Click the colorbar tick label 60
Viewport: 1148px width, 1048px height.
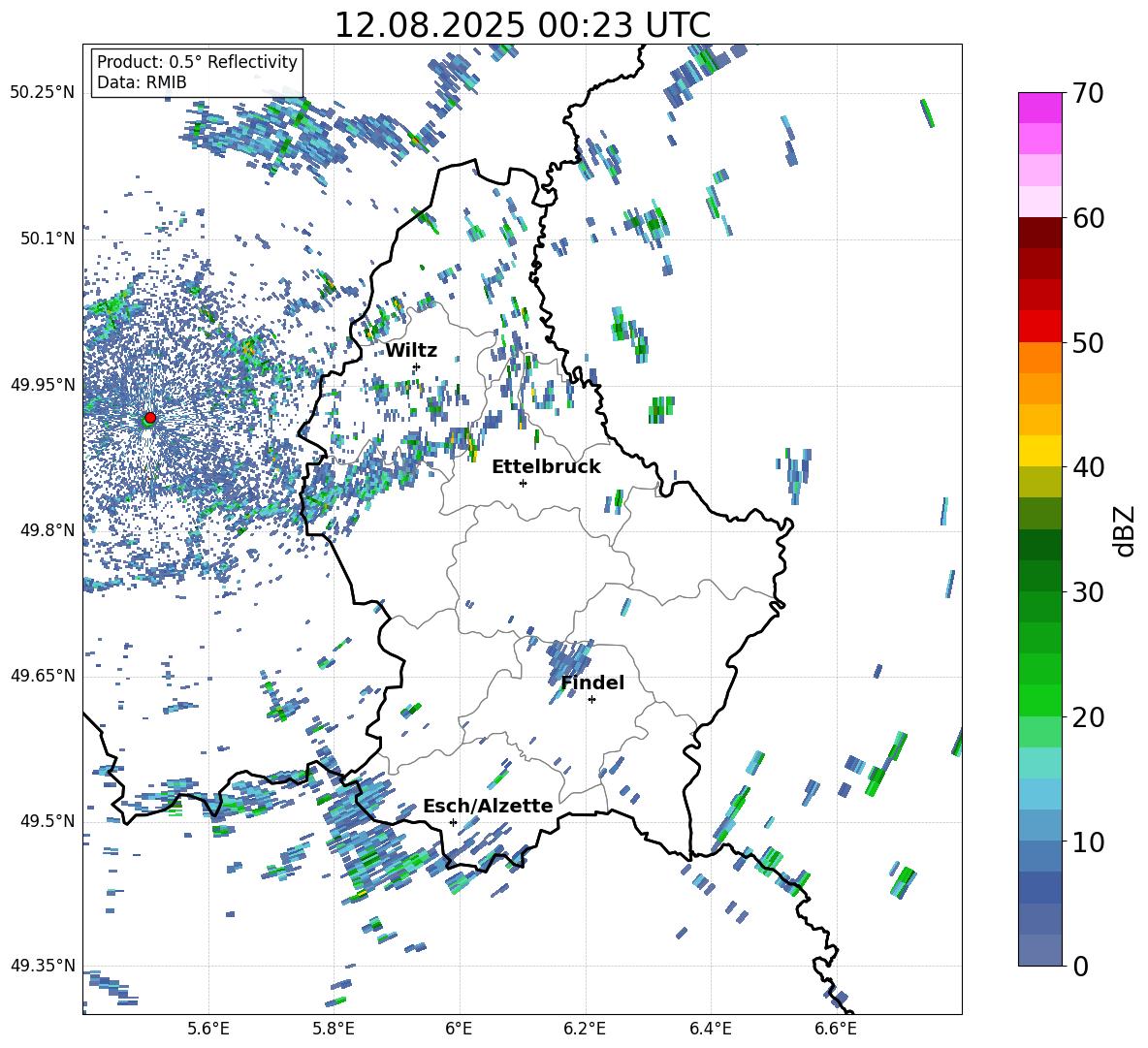[1088, 218]
